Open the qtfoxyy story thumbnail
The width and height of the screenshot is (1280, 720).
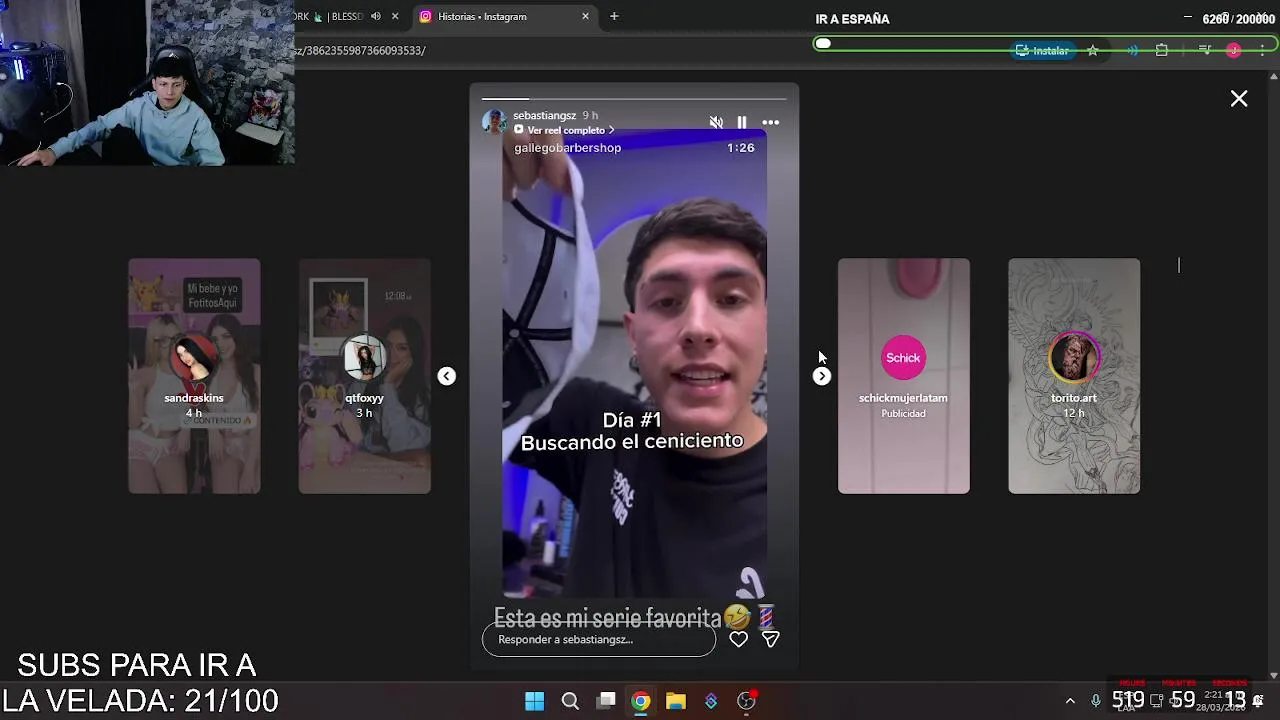coord(364,376)
